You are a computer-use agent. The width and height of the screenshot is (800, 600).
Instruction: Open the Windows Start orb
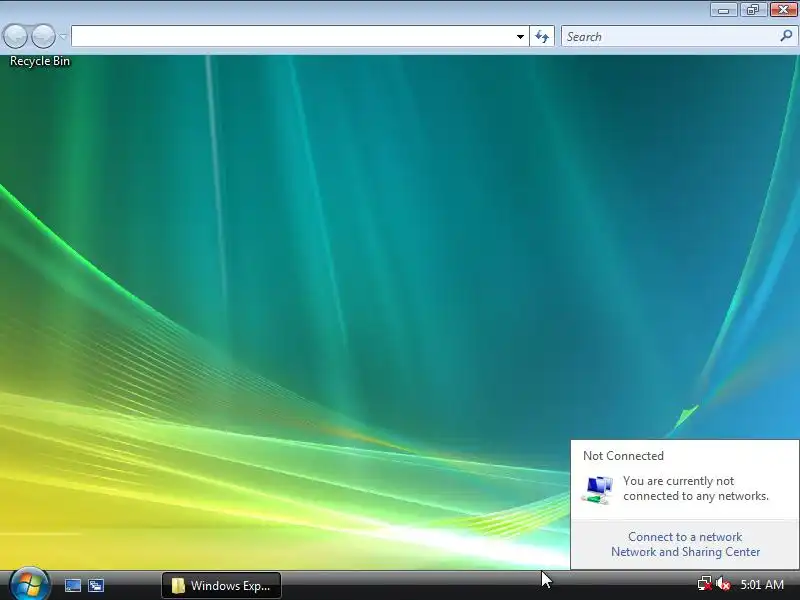tap(30, 584)
